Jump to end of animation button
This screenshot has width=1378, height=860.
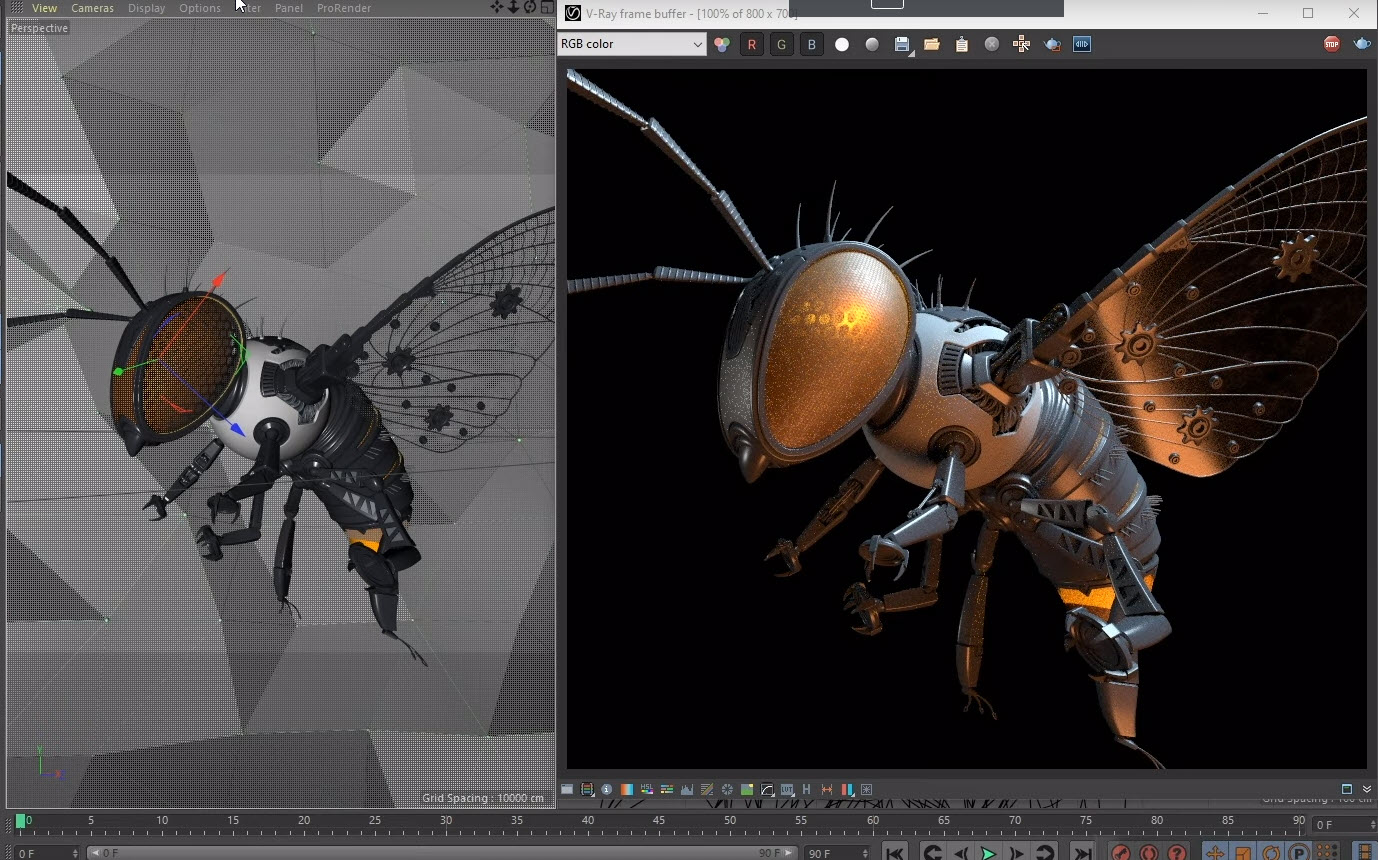(1082, 853)
